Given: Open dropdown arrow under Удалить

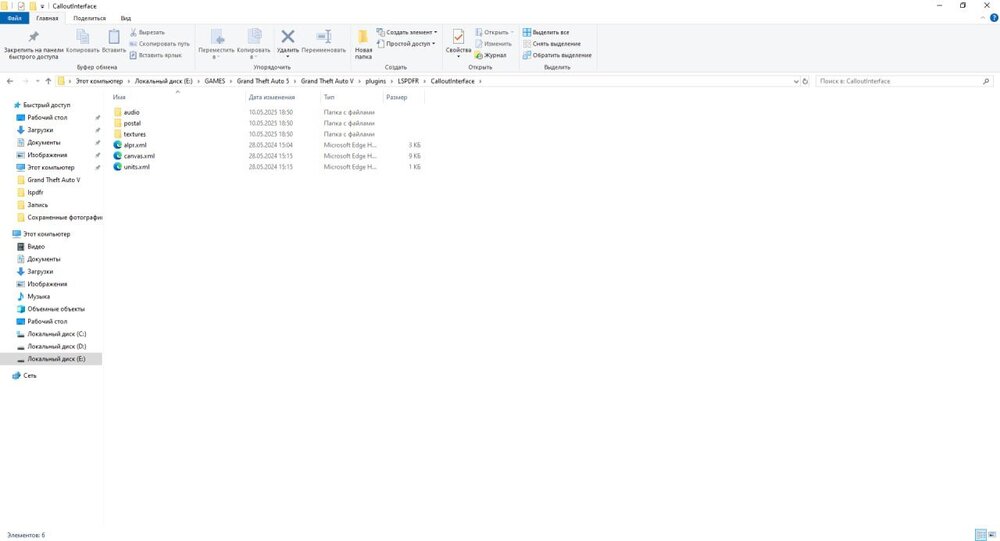Looking at the screenshot, I should 288,57.
